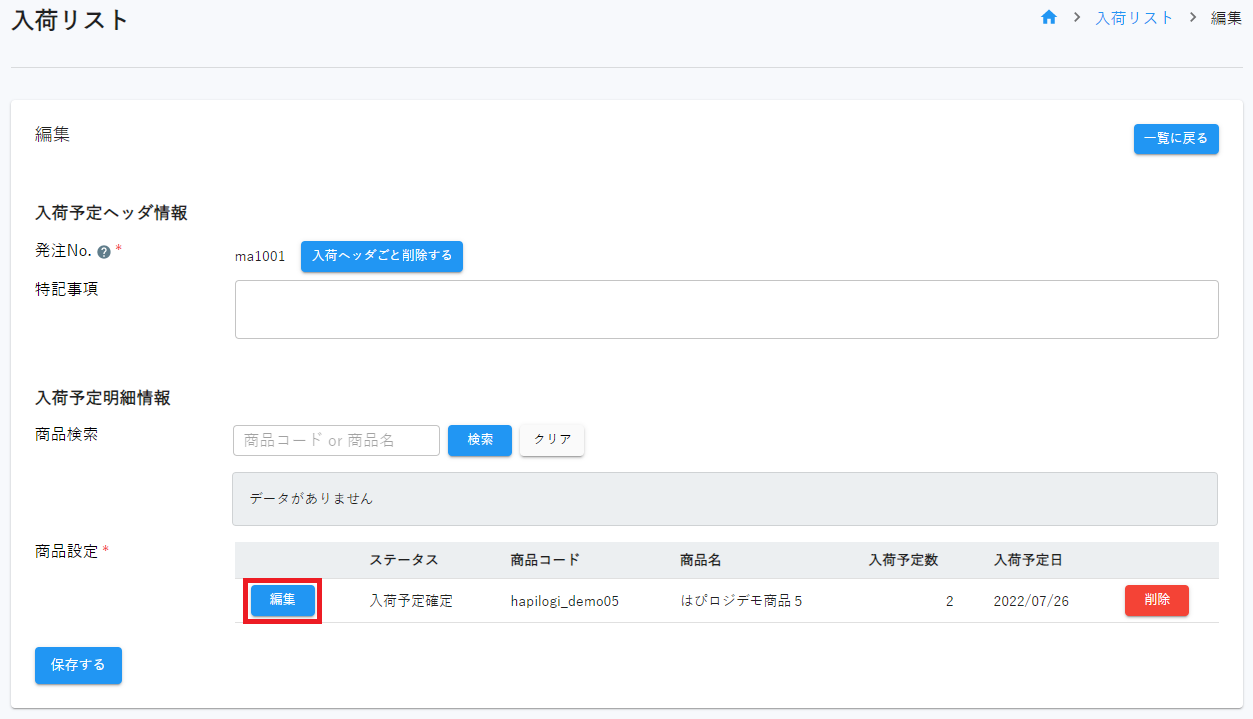
Task: Focus the 特記事項 text area
Action: click(x=726, y=309)
